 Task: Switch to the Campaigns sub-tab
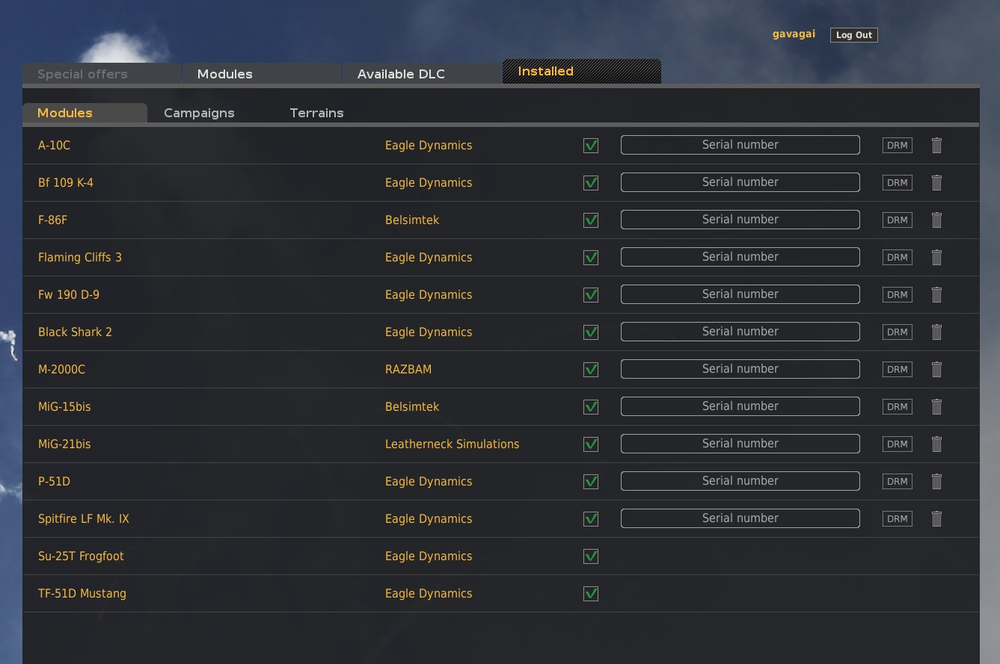(199, 113)
